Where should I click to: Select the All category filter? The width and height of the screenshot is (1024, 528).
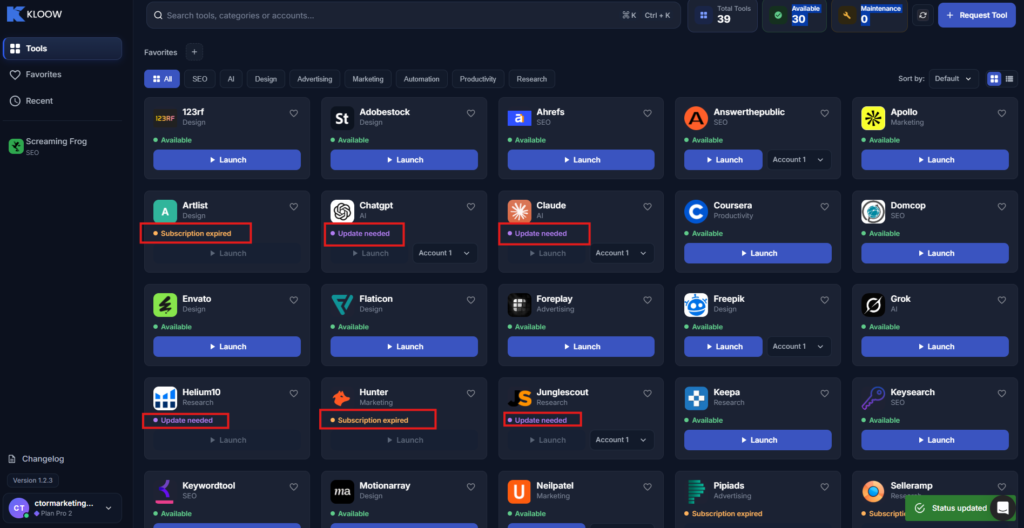tap(162, 79)
